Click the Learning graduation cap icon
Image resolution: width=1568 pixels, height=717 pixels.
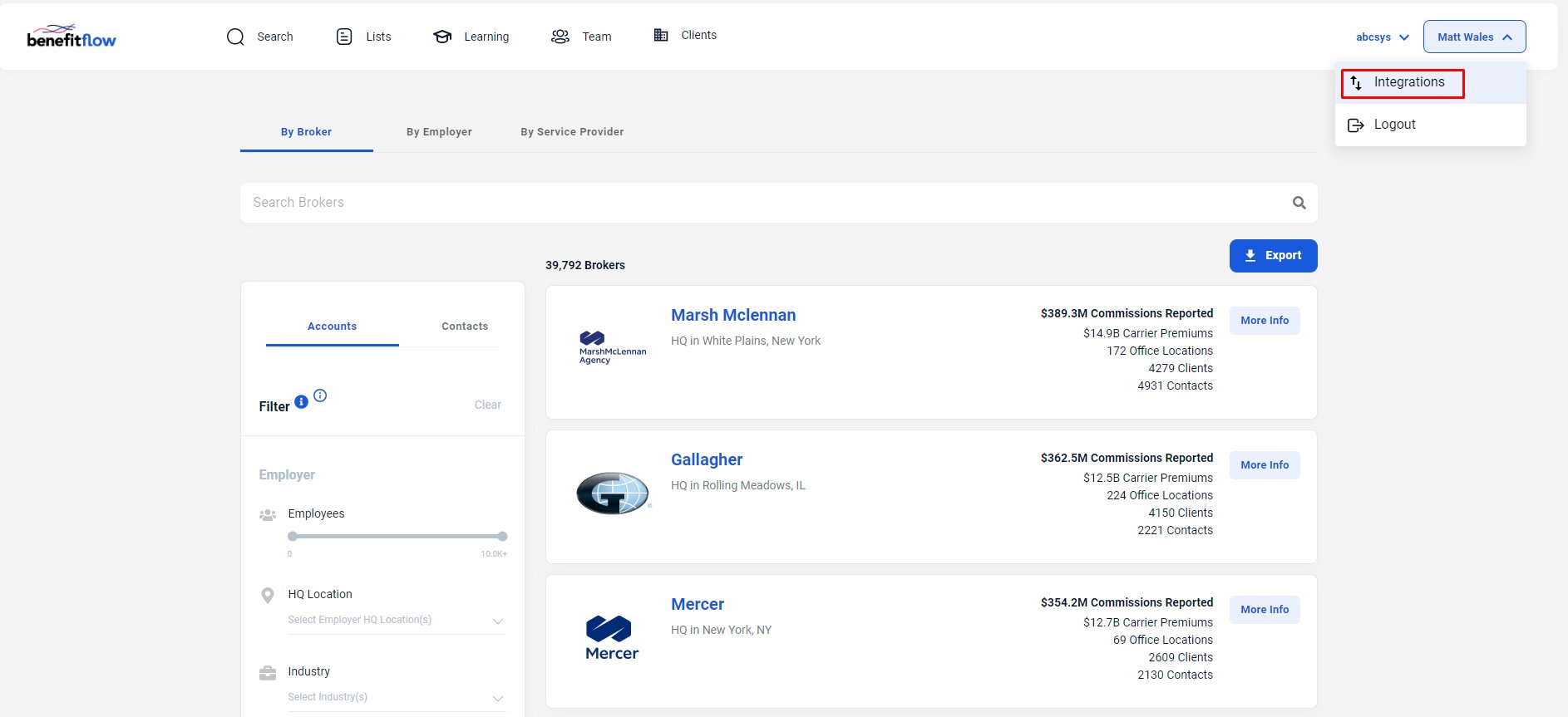[x=442, y=37]
